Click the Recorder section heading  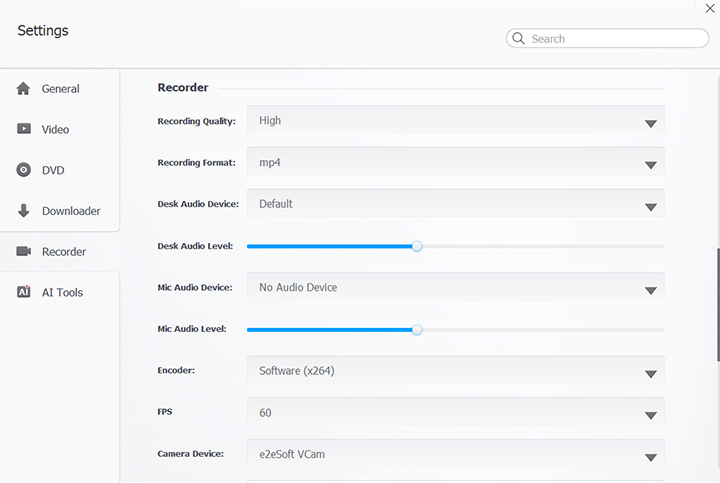click(183, 87)
